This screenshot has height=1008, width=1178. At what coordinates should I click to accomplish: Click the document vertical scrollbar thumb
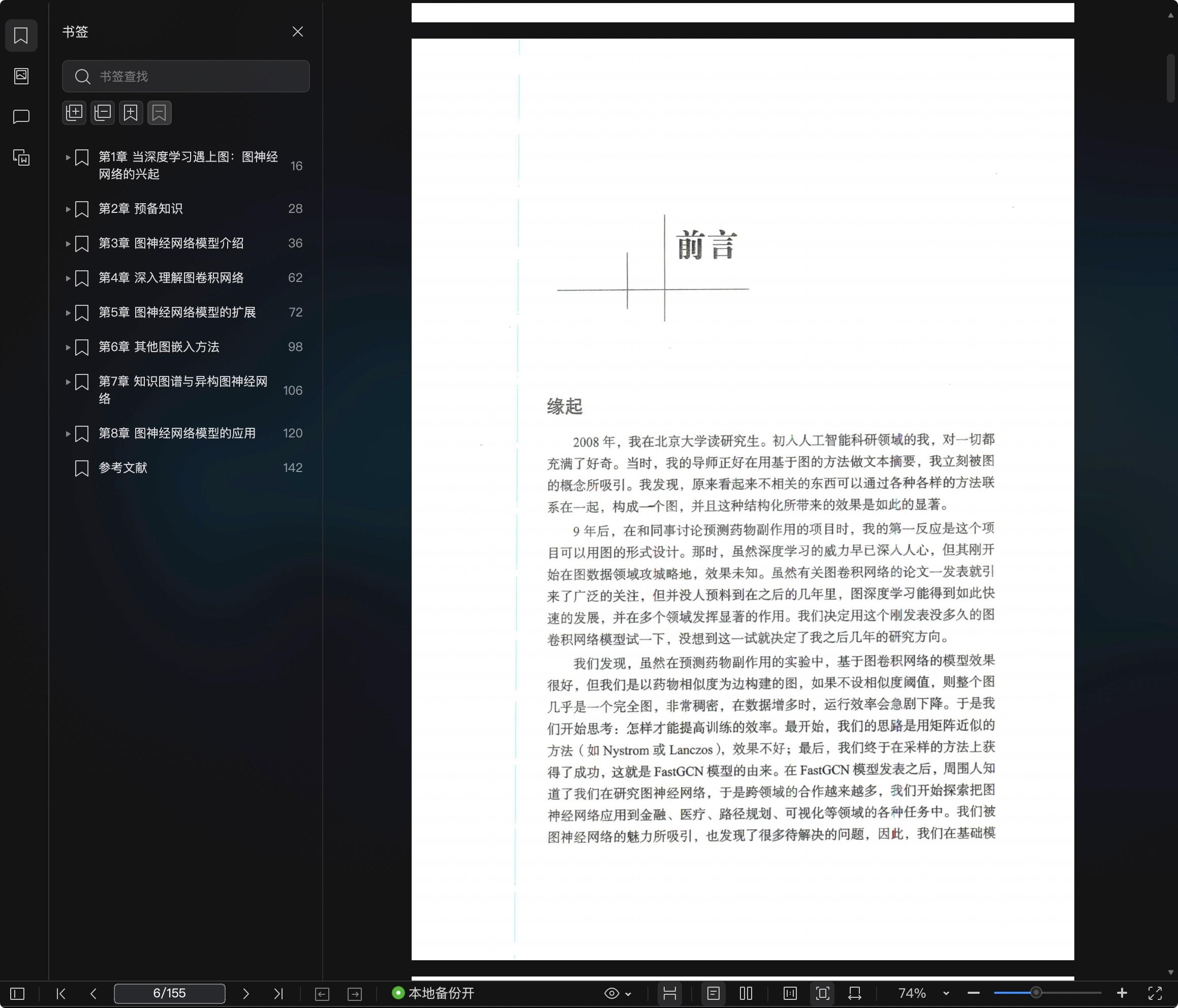click(1170, 78)
